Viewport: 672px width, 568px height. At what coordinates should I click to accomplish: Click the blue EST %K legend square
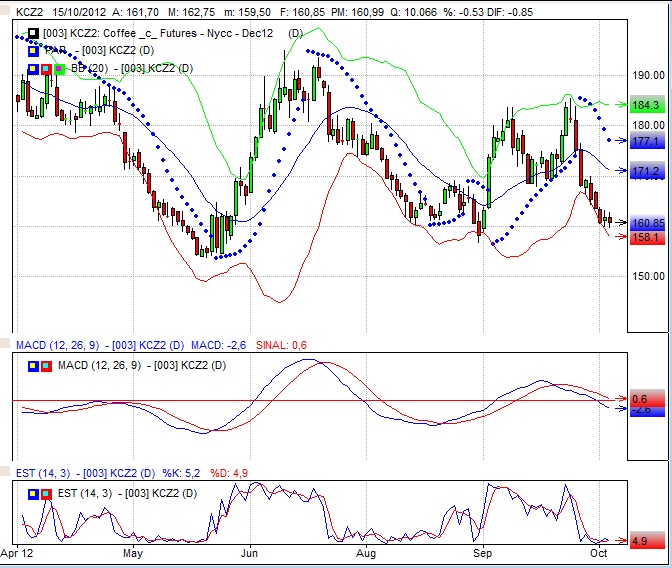click(x=33, y=493)
